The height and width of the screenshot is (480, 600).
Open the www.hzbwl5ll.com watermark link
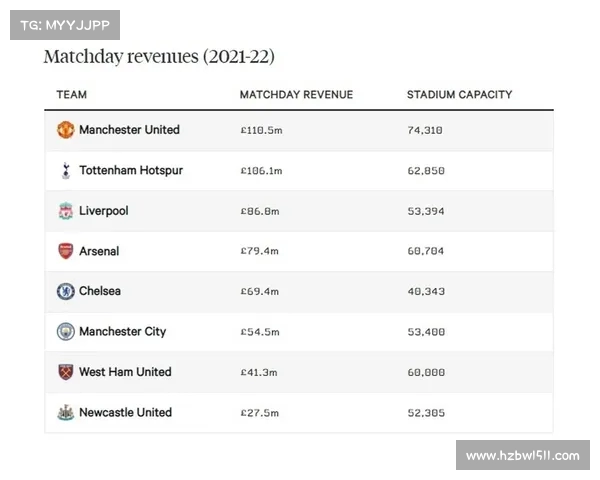(x=523, y=456)
